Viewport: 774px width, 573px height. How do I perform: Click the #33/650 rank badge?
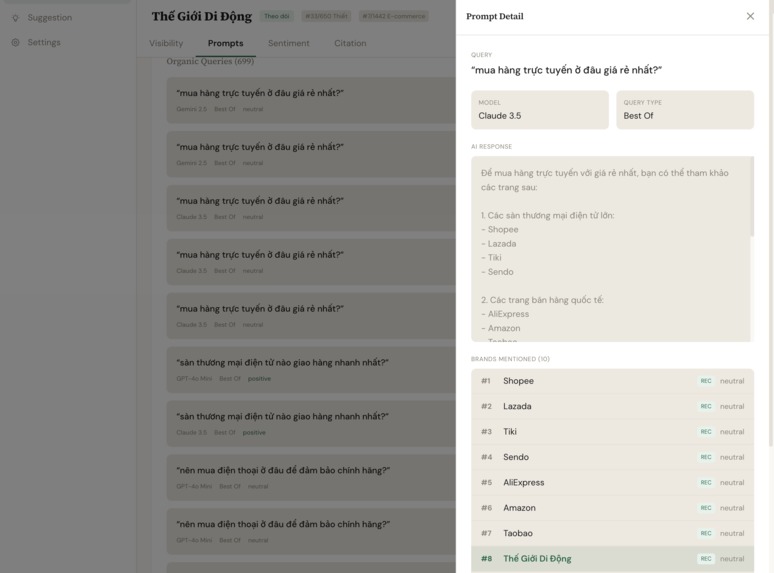(326, 16)
